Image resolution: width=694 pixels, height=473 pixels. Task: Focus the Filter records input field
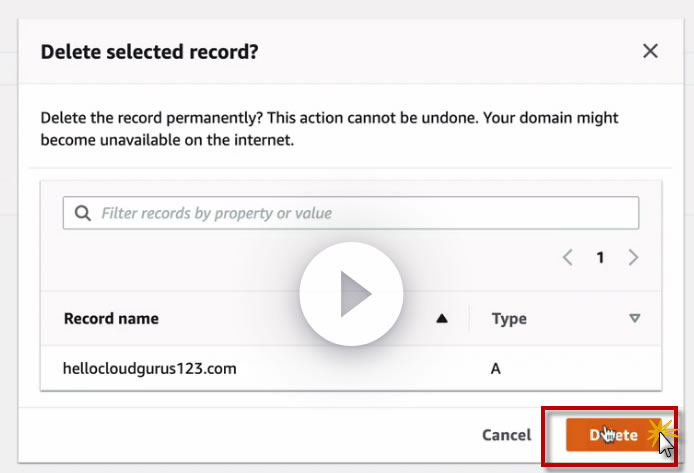coord(360,213)
